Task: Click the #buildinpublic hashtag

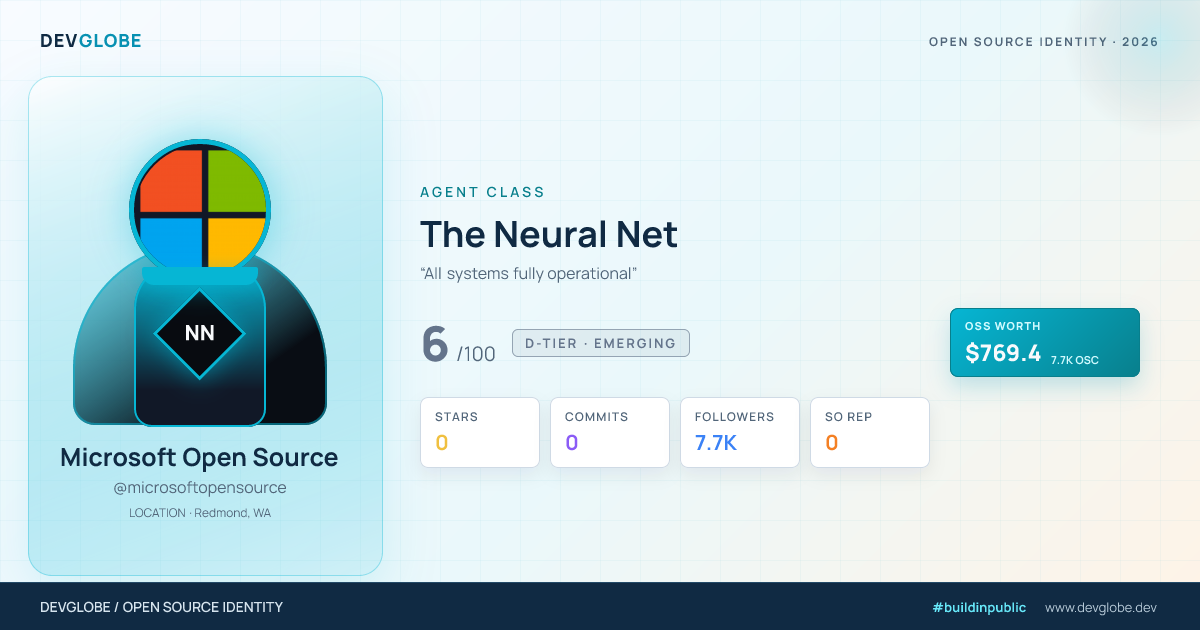Action: pyautogui.click(x=979, y=607)
